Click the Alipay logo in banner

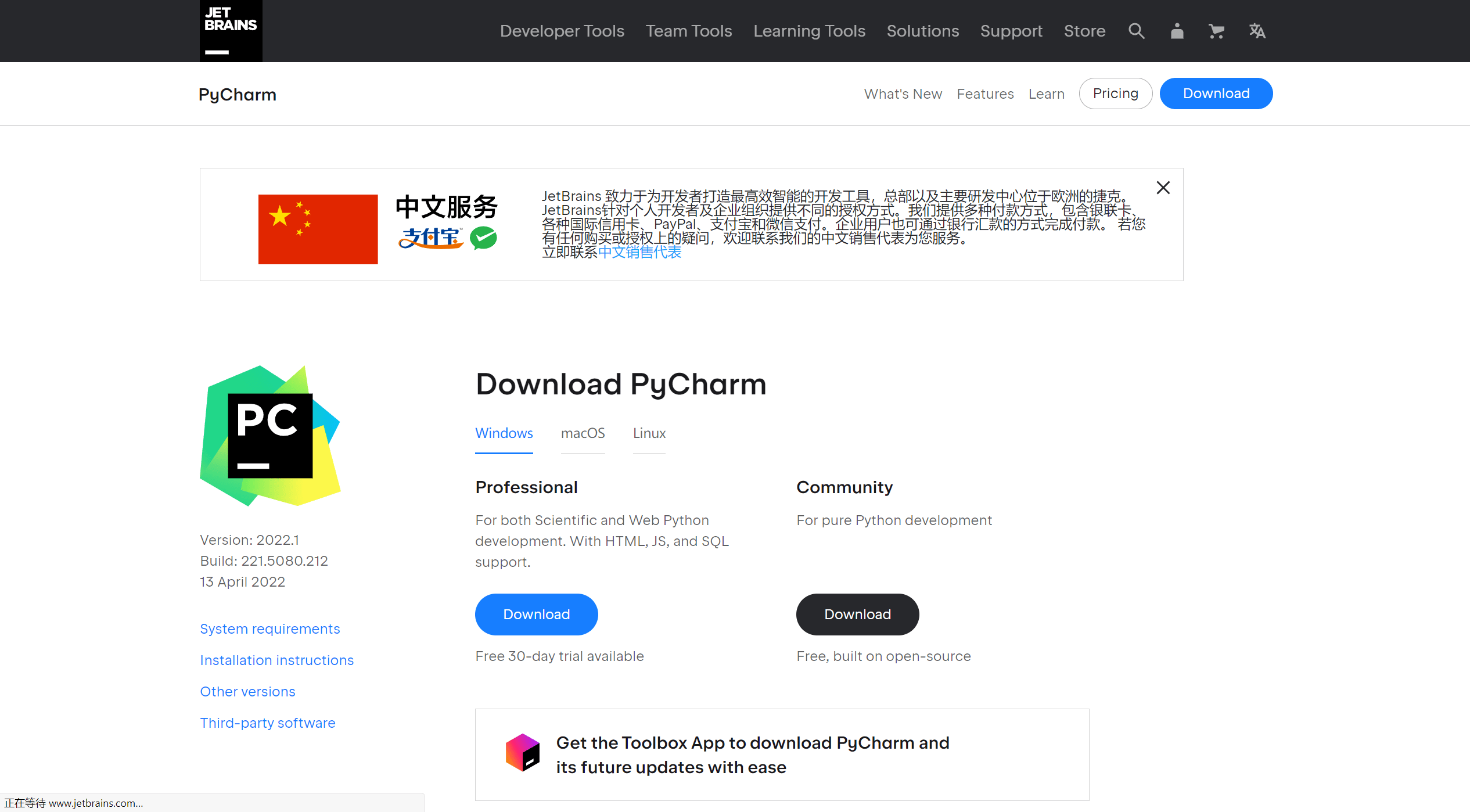(430, 238)
